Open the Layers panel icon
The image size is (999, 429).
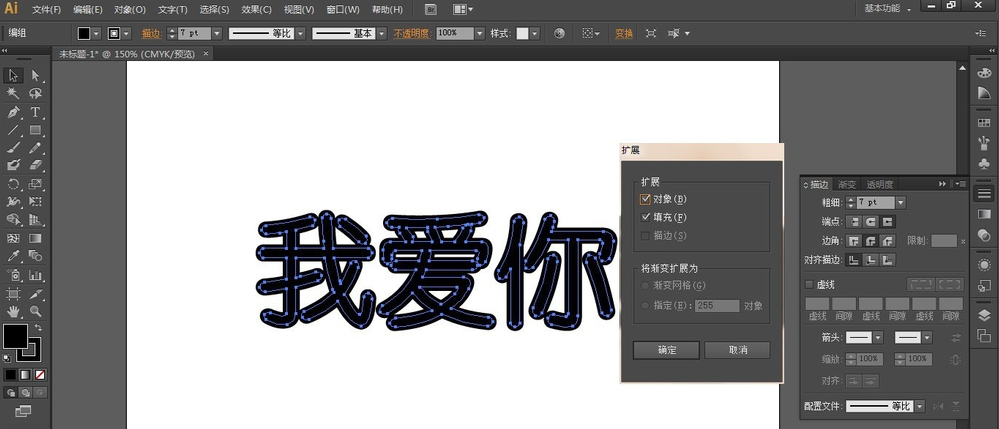coord(984,316)
